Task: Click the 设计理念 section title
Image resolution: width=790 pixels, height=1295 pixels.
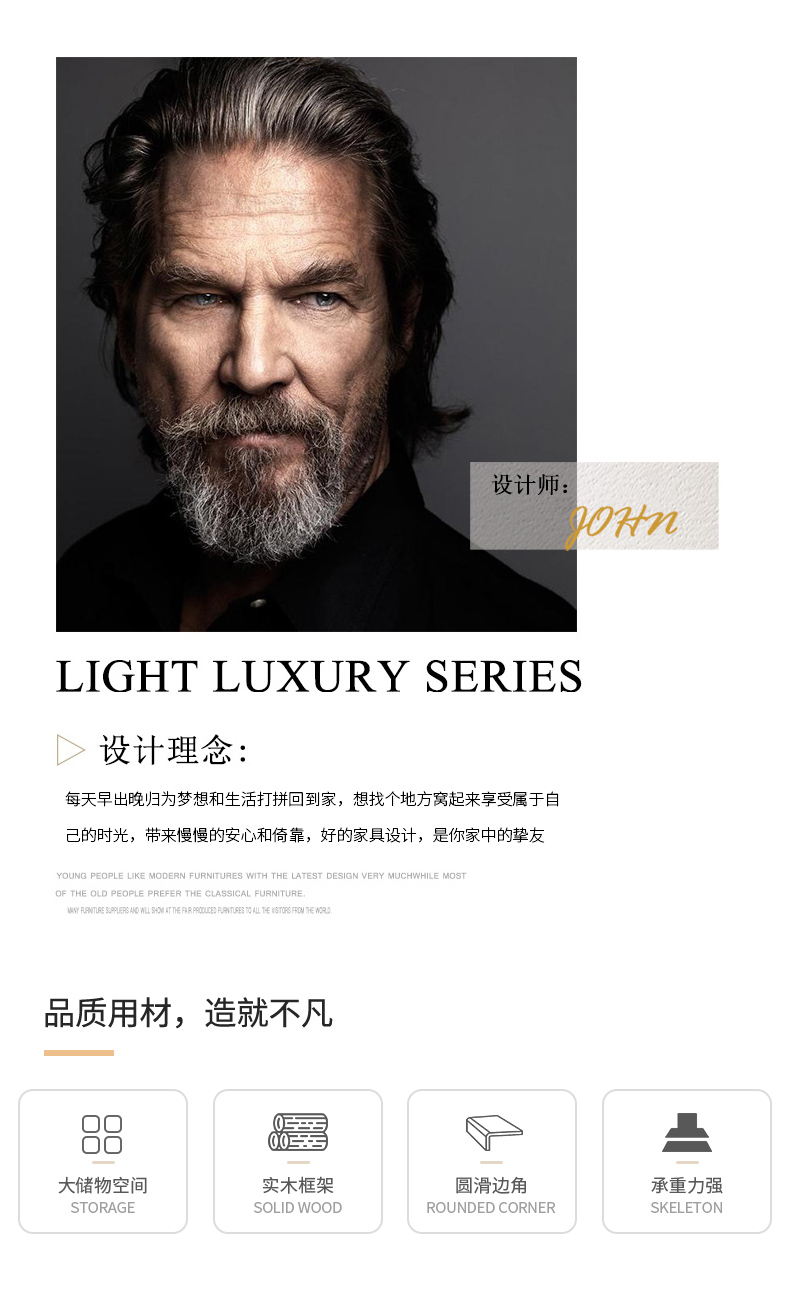Action: [174, 750]
